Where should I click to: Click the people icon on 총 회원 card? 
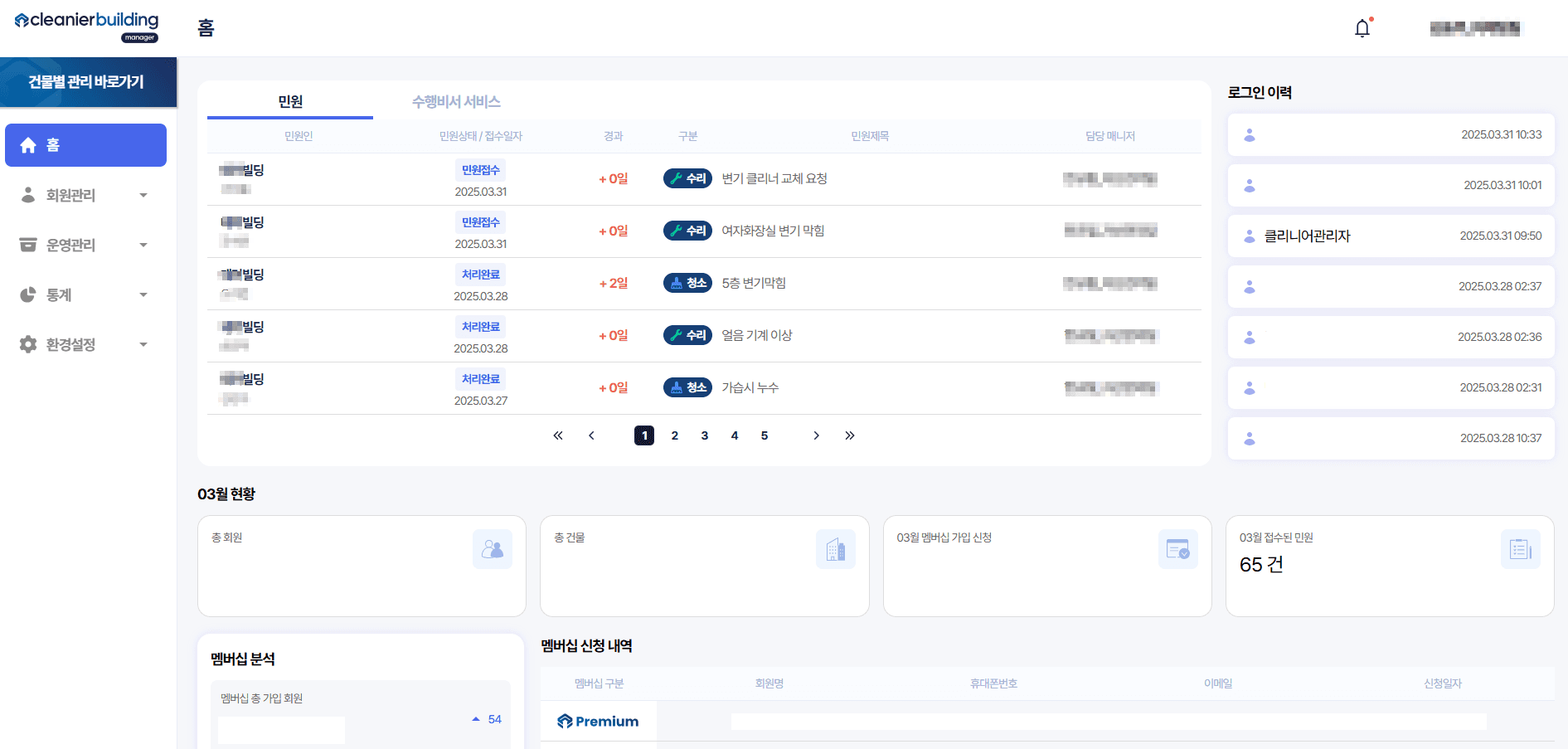click(x=493, y=548)
